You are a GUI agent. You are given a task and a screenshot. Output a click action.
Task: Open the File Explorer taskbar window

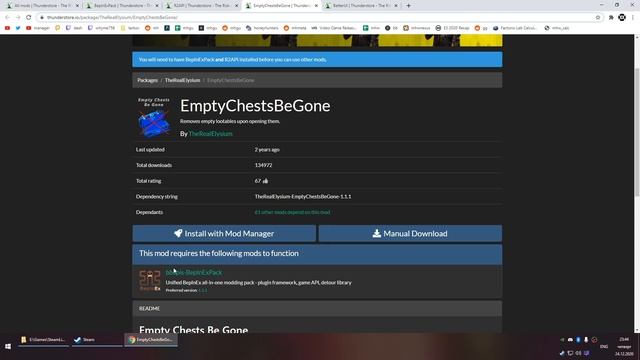pos(43,340)
